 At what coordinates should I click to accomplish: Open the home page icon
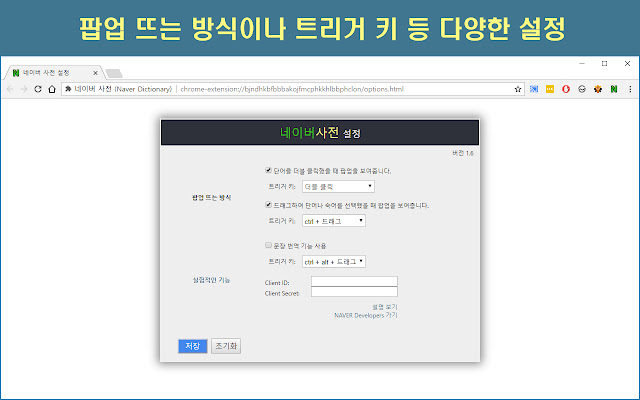click(x=52, y=89)
